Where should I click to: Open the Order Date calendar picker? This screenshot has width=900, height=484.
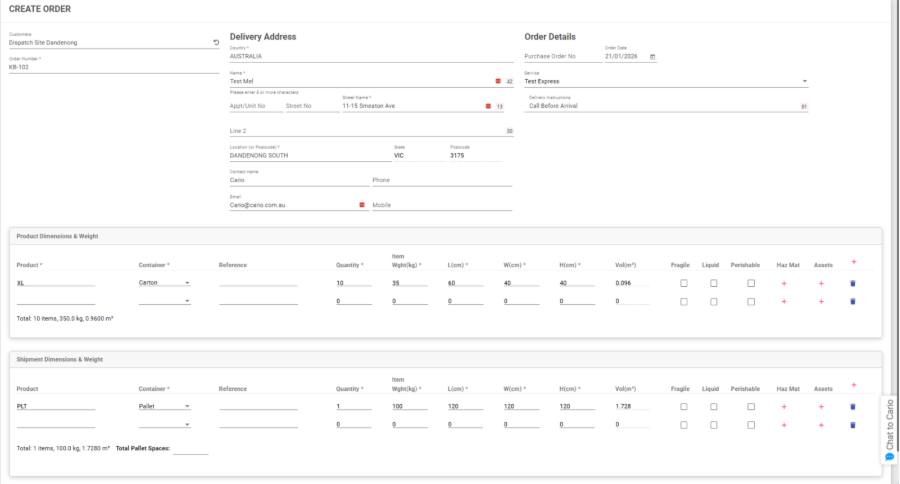(x=653, y=57)
